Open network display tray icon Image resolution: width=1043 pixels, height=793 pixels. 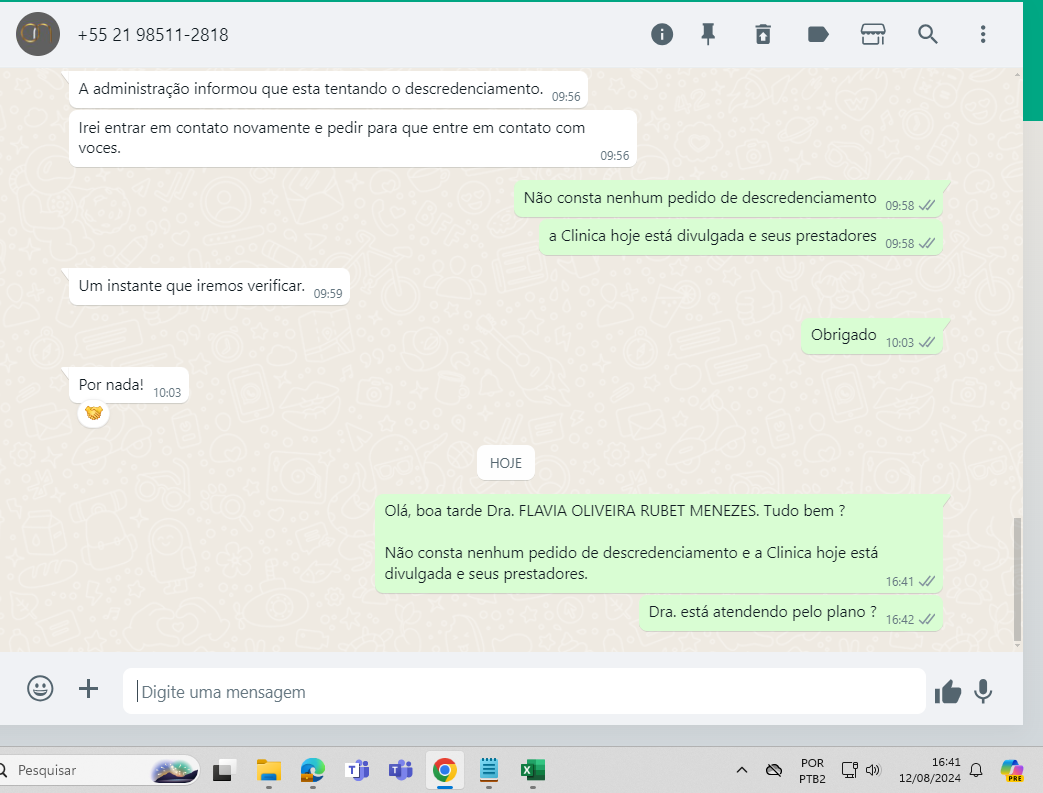849,770
